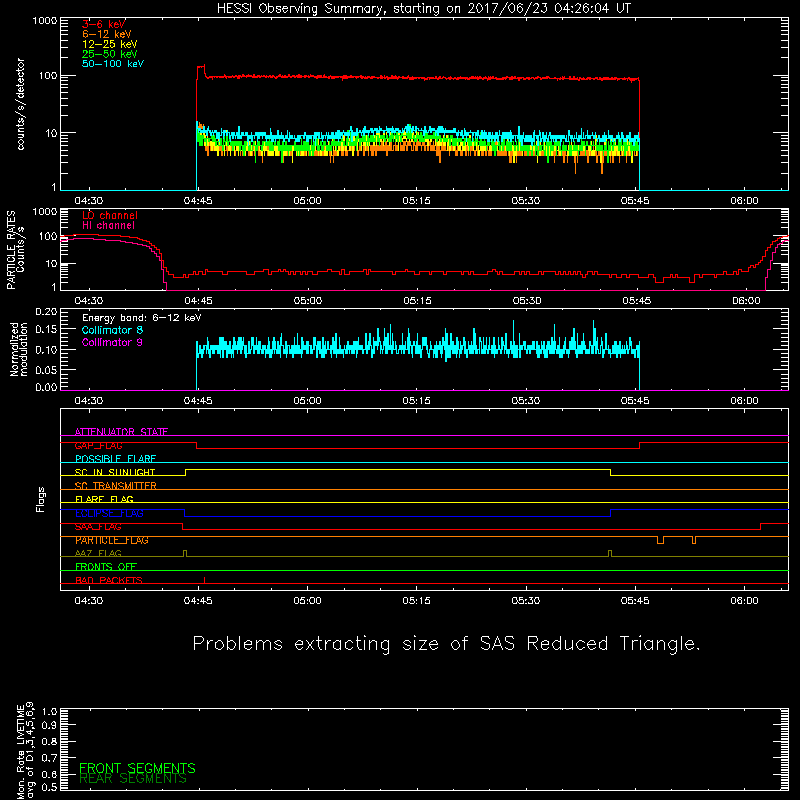Click the 06:00 tick under the flags plot
Image resolution: width=800 pixels, height=800 pixels.
pos(744,601)
